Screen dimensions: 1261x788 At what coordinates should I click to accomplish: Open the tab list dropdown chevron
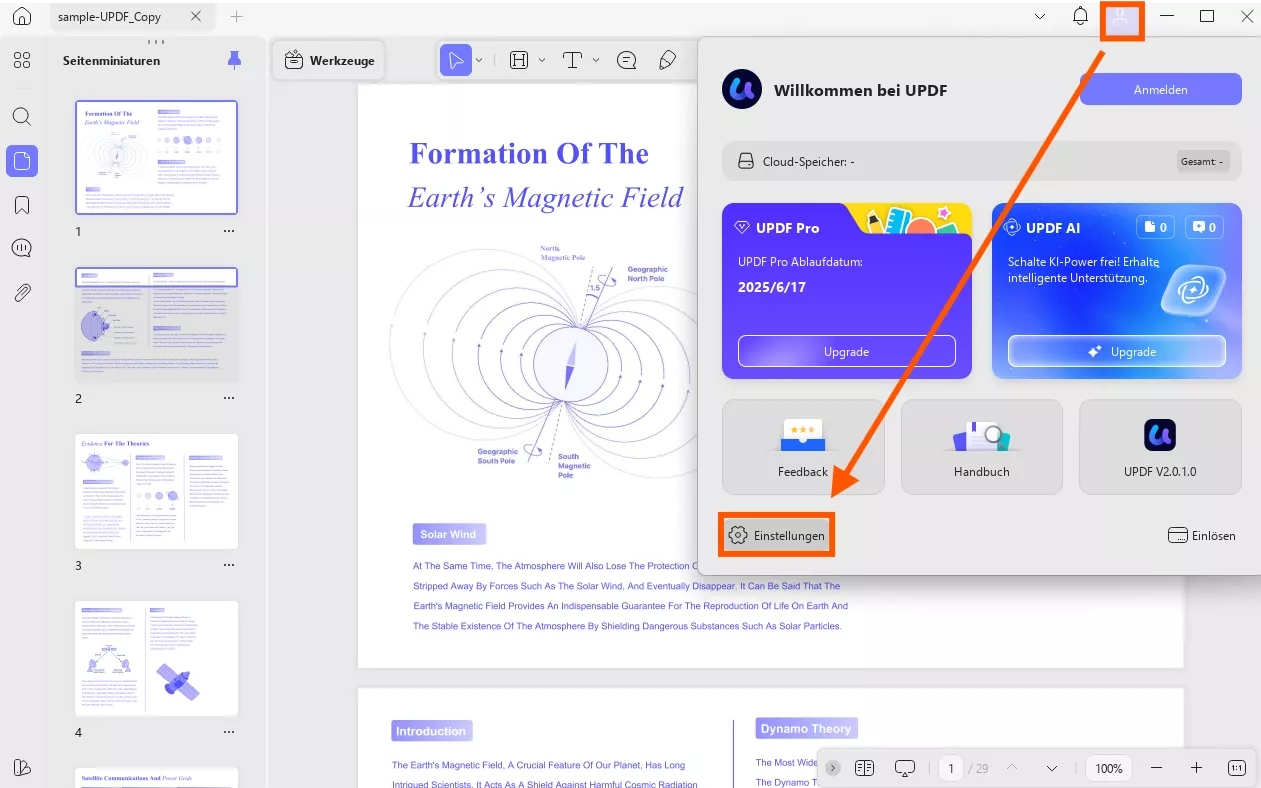[1040, 16]
